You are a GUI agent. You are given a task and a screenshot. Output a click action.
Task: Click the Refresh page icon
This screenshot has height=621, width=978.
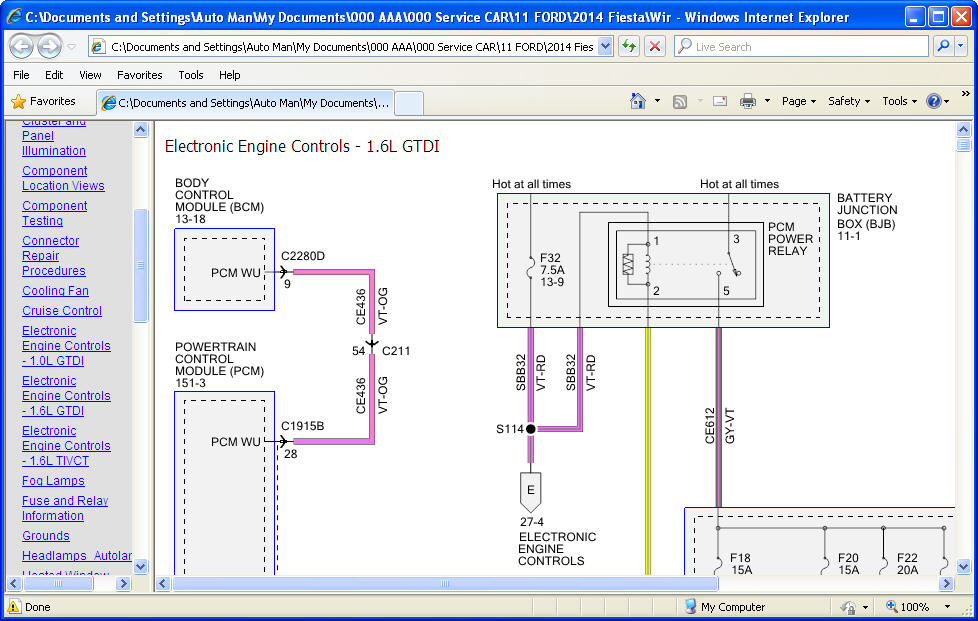(x=629, y=46)
